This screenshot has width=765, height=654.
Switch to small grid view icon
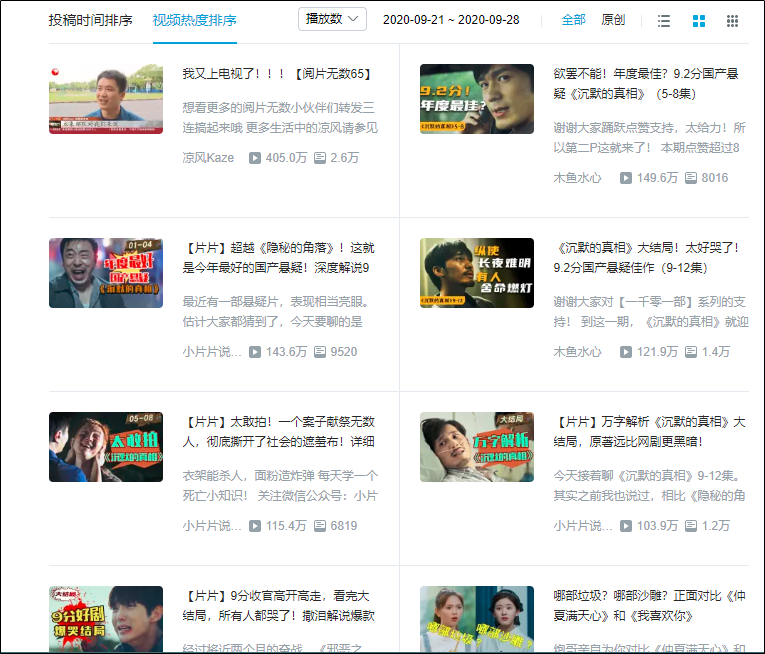(732, 21)
